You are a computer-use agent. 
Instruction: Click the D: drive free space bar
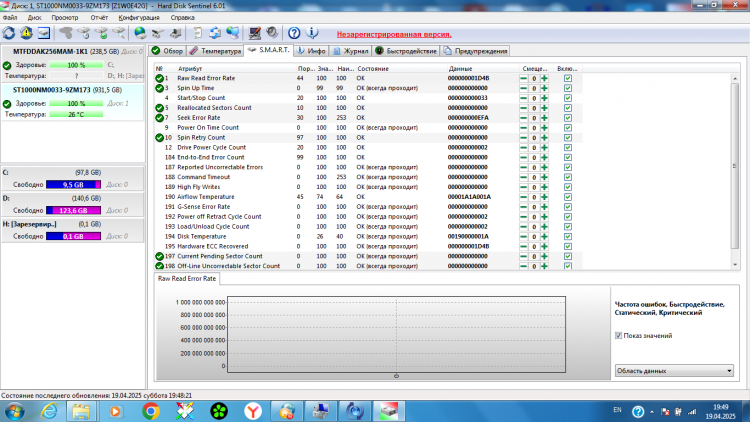73,211
